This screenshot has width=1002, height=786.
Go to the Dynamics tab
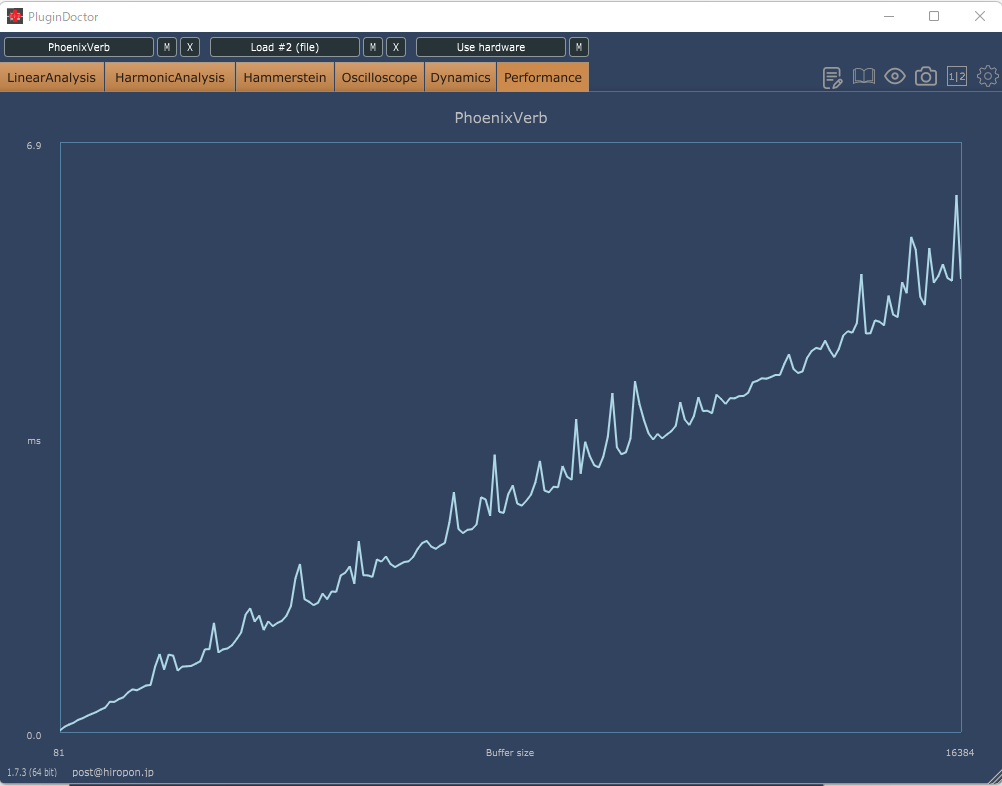click(460, 77)
